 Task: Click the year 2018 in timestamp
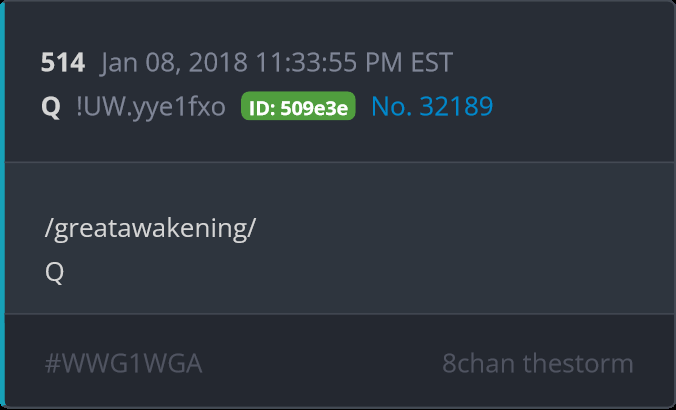pos(218,62)
